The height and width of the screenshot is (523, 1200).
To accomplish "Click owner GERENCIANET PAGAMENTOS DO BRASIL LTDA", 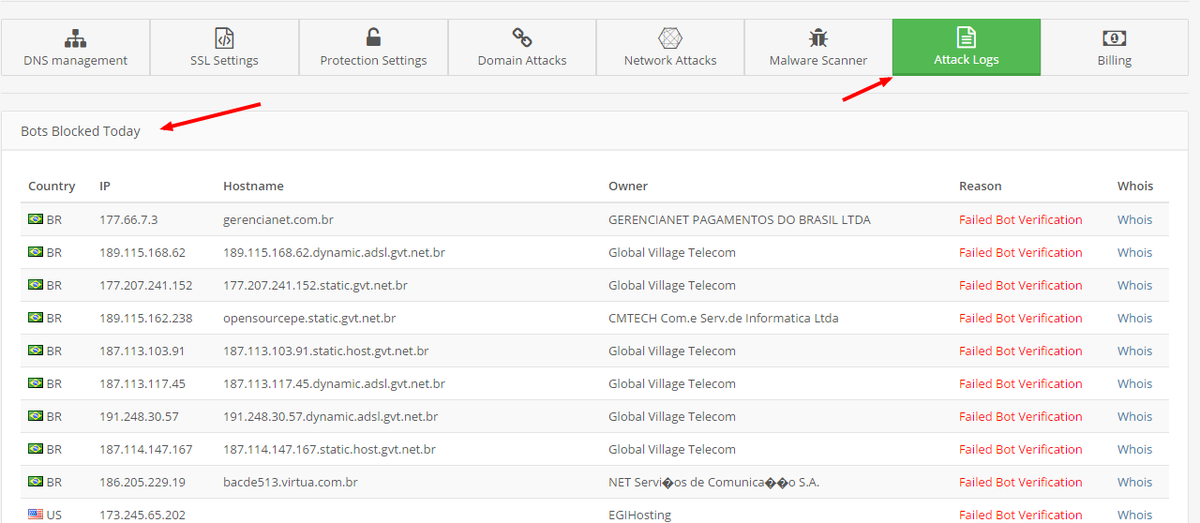I will click(x=739, y=219).
